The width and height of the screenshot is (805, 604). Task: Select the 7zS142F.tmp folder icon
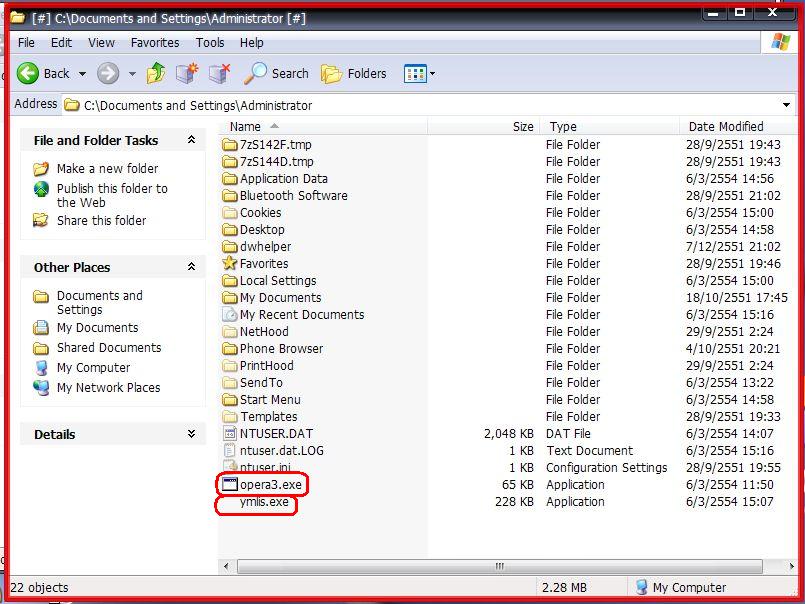pos(230,144)
